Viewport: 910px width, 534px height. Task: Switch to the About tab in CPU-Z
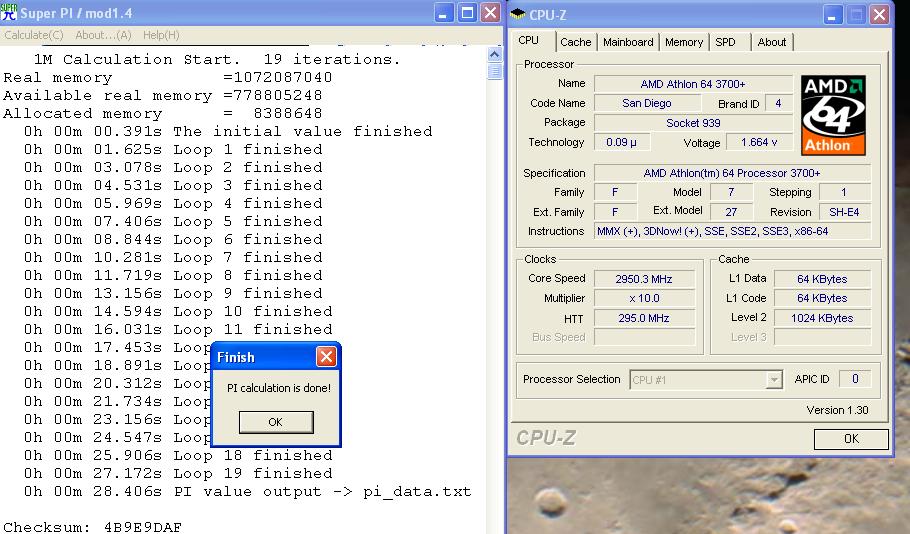coord(771,42)
